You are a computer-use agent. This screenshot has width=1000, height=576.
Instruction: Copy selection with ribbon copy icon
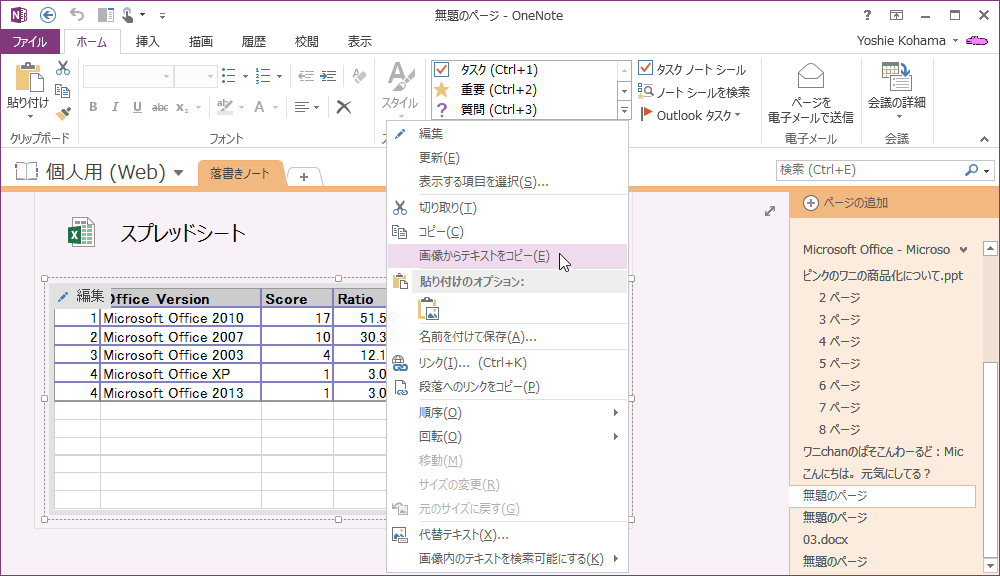click(62, 91)
